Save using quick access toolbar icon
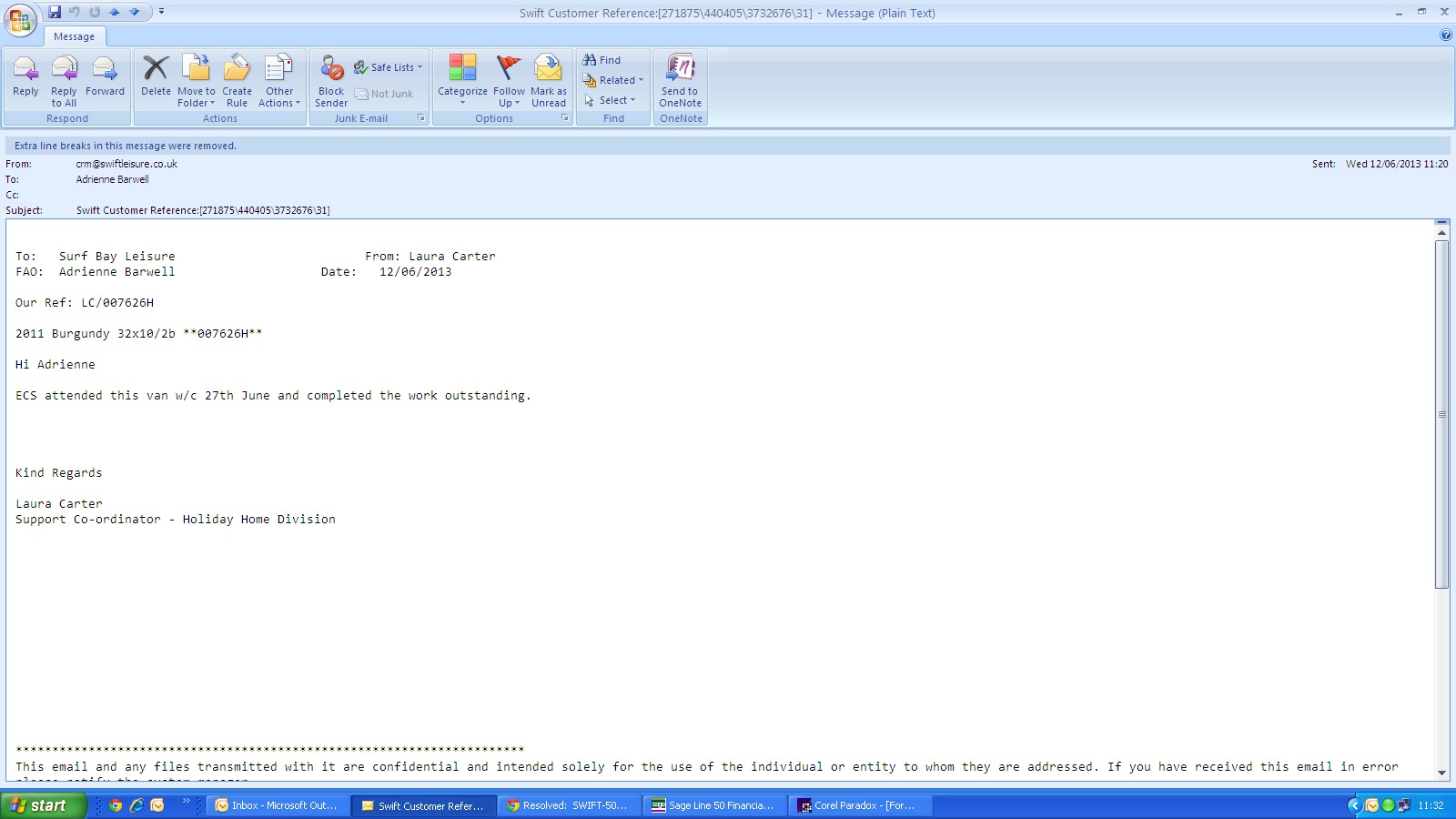Image resolution: width=1456 pixels, height=819 pixels. pos(55,12)
